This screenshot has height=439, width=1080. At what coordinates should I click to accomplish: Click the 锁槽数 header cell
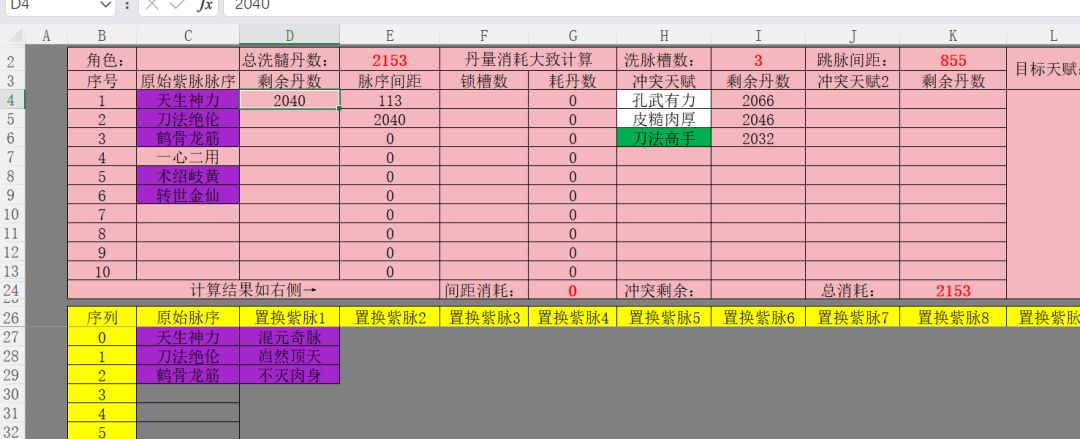point(484,81)
